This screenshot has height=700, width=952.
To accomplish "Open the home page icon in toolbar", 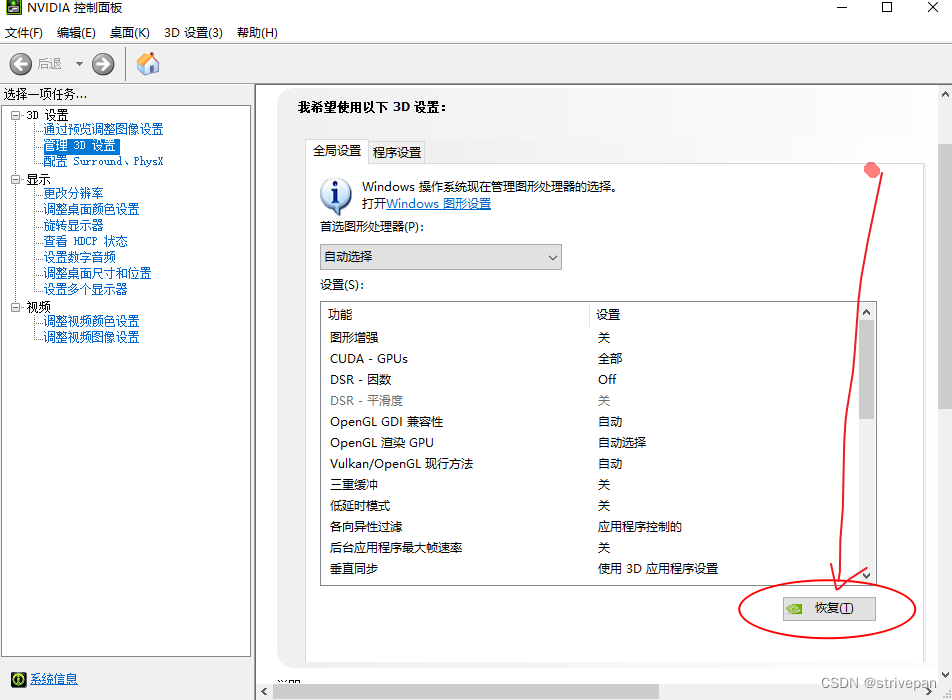I will pyautogui.click(x=148, y=63).
